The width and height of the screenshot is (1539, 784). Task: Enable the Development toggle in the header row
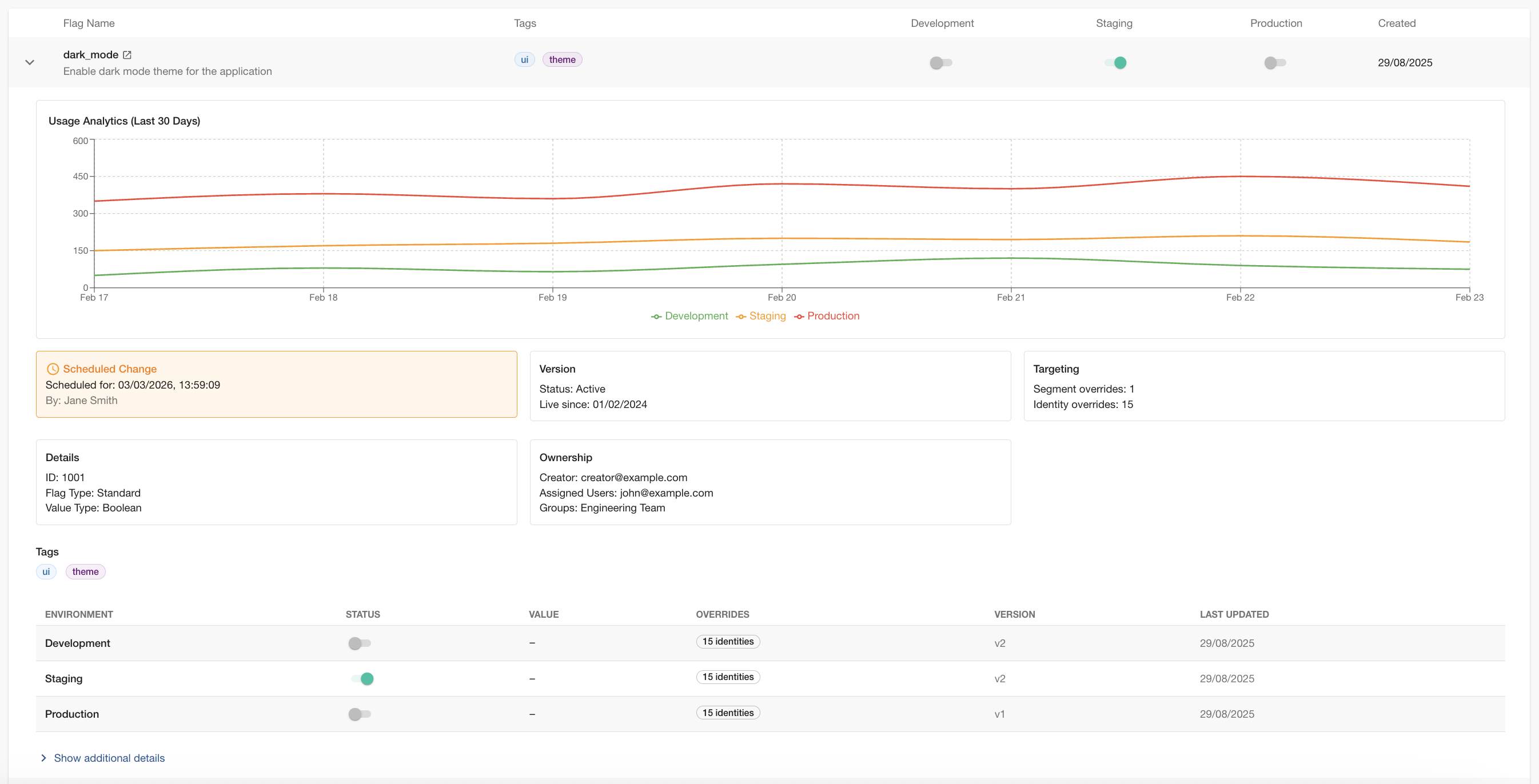(940, 62)
